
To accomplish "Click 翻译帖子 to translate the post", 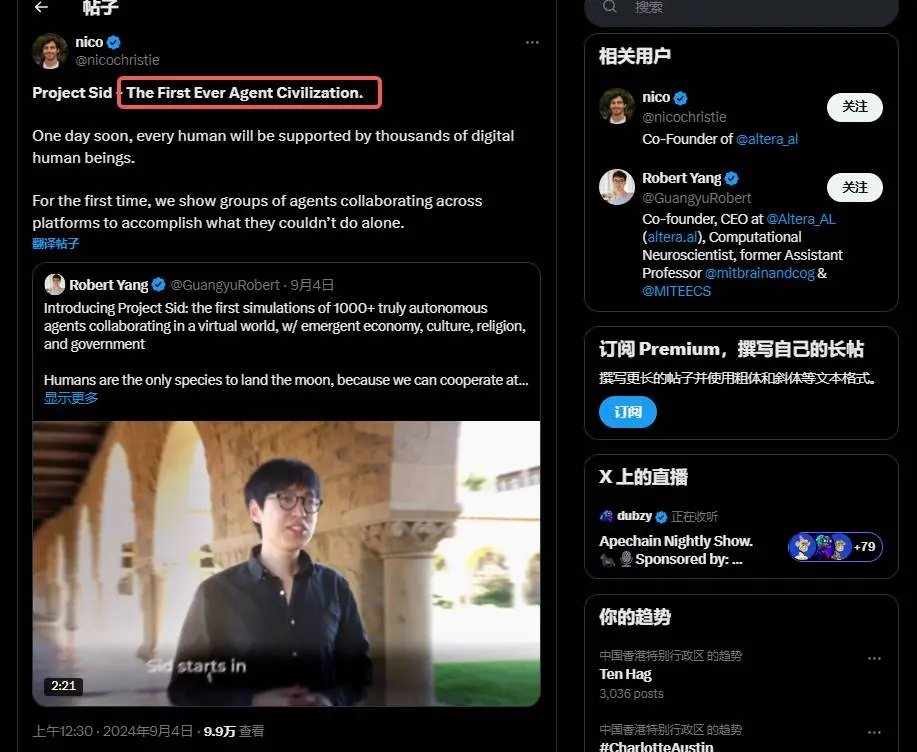I will (x=56, y=243).
